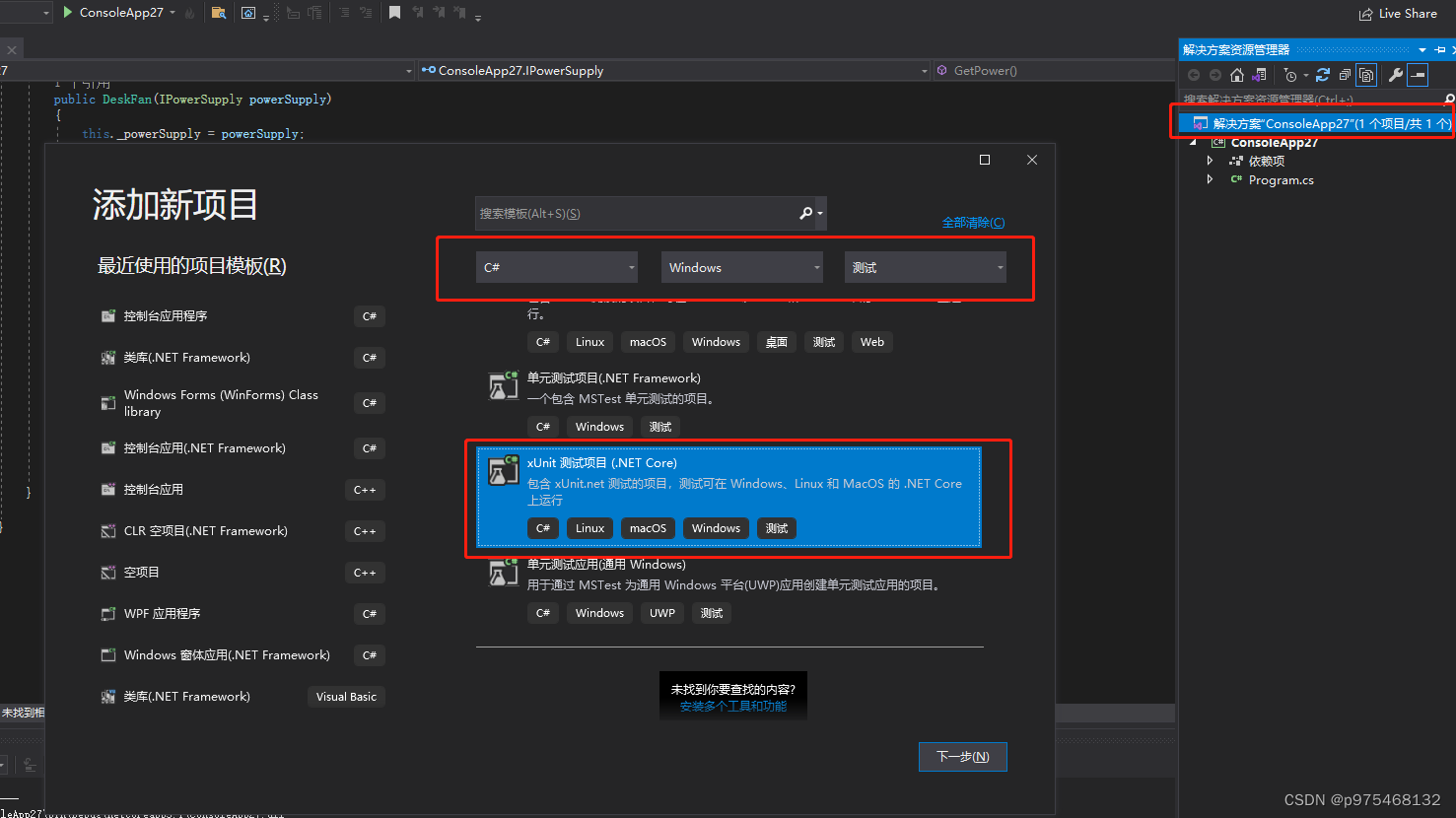Select recent template Windows Forms (WinForms) Class library

click(x=243, y=403)
